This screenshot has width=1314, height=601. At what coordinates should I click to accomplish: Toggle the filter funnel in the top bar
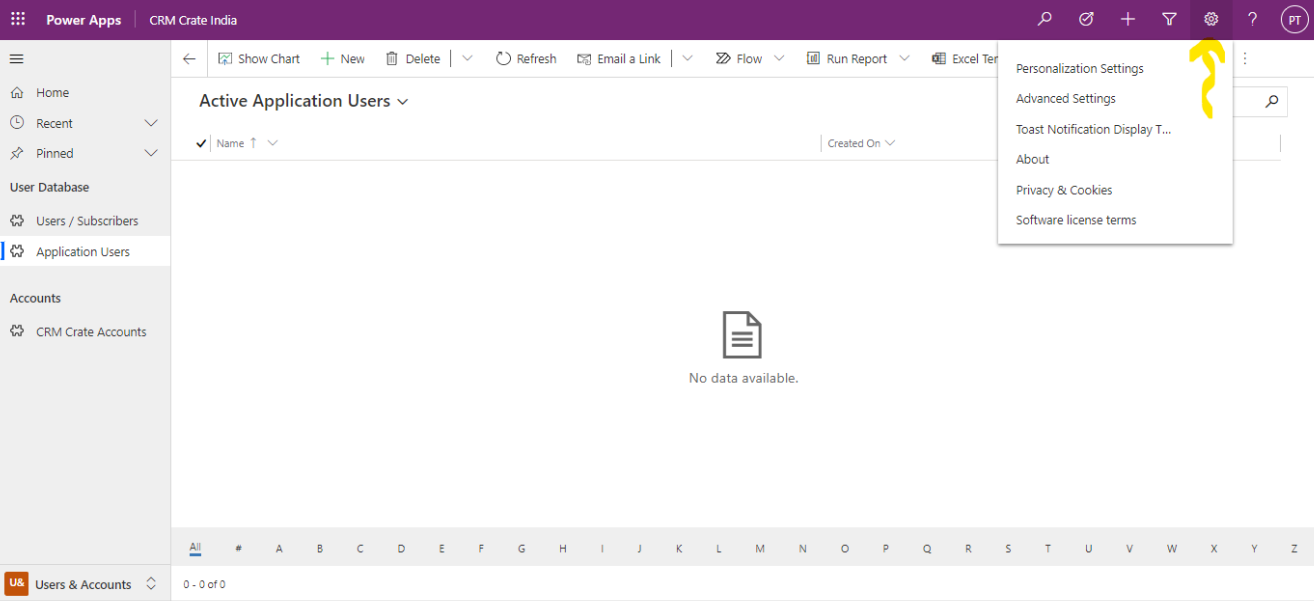pyautogui.click(x=1169, y=19)
